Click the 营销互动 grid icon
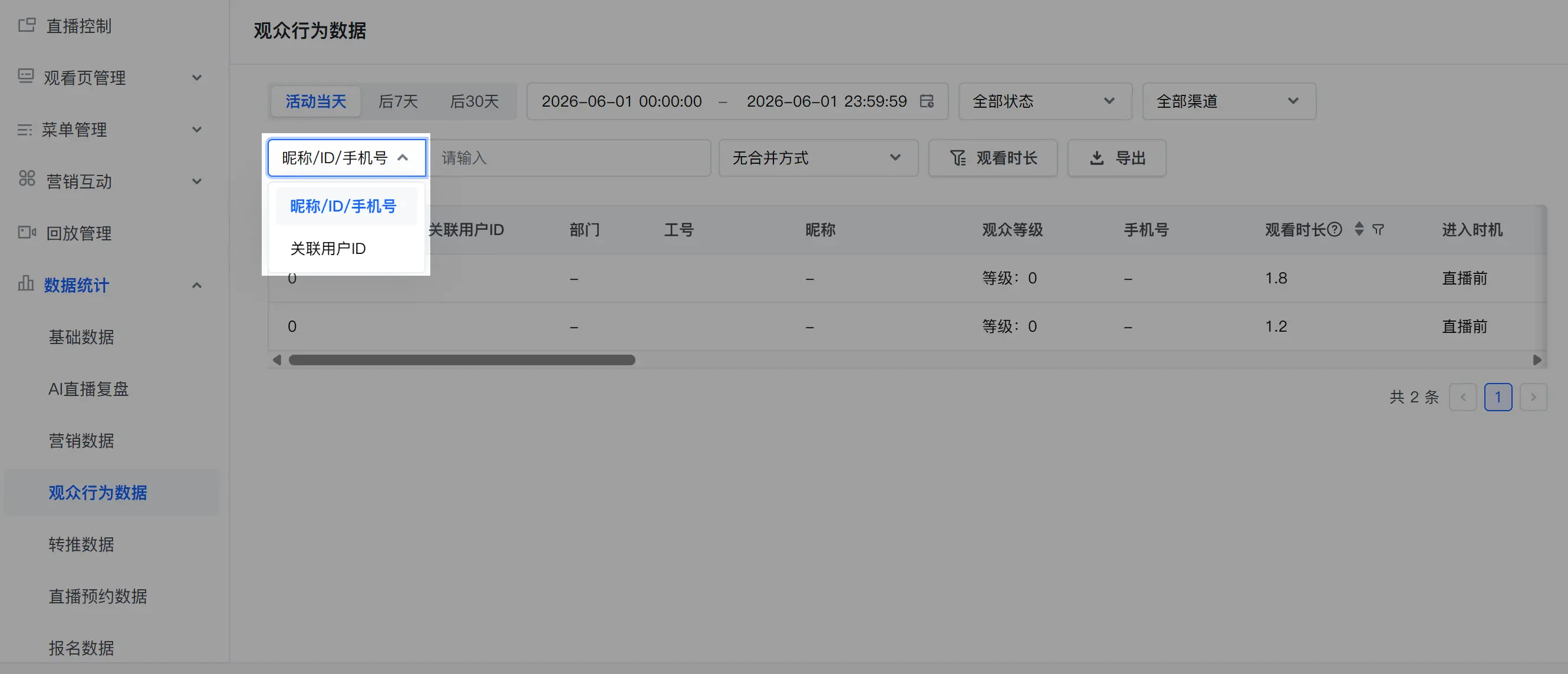The height and width of the screenshot is (674, 1568). point(27,179)
